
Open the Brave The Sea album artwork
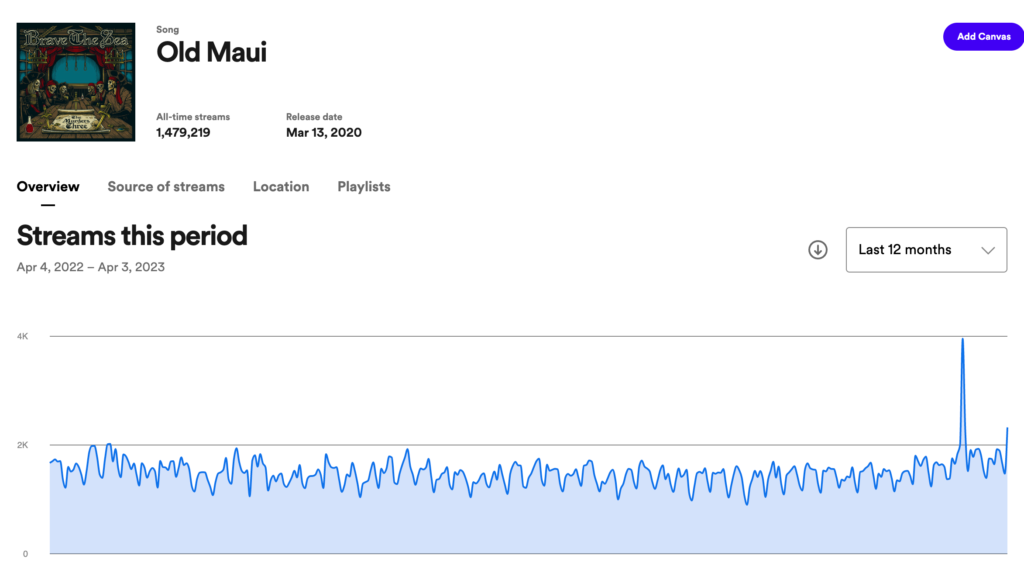[76, 82]
